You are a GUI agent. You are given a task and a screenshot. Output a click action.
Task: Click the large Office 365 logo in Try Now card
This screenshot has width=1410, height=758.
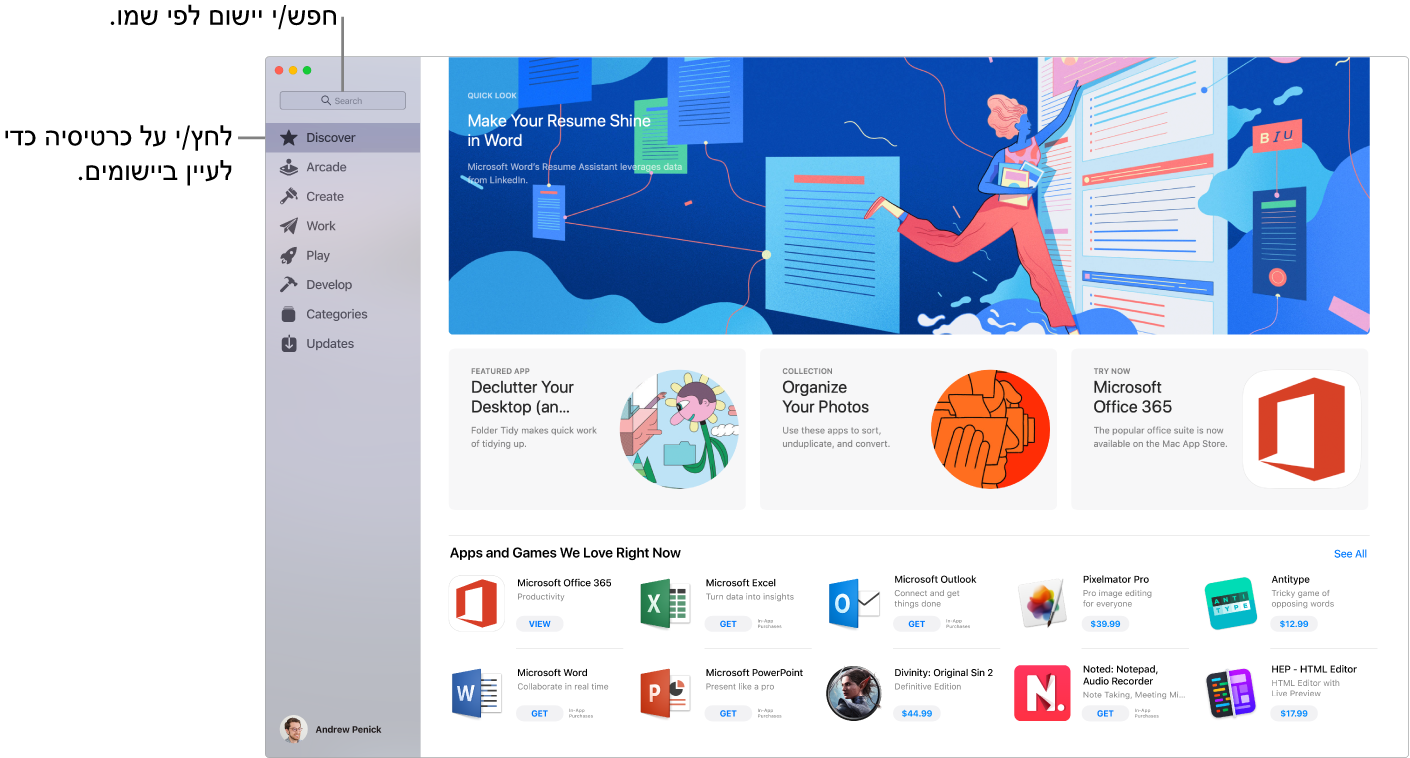[x=1301, y=429]
